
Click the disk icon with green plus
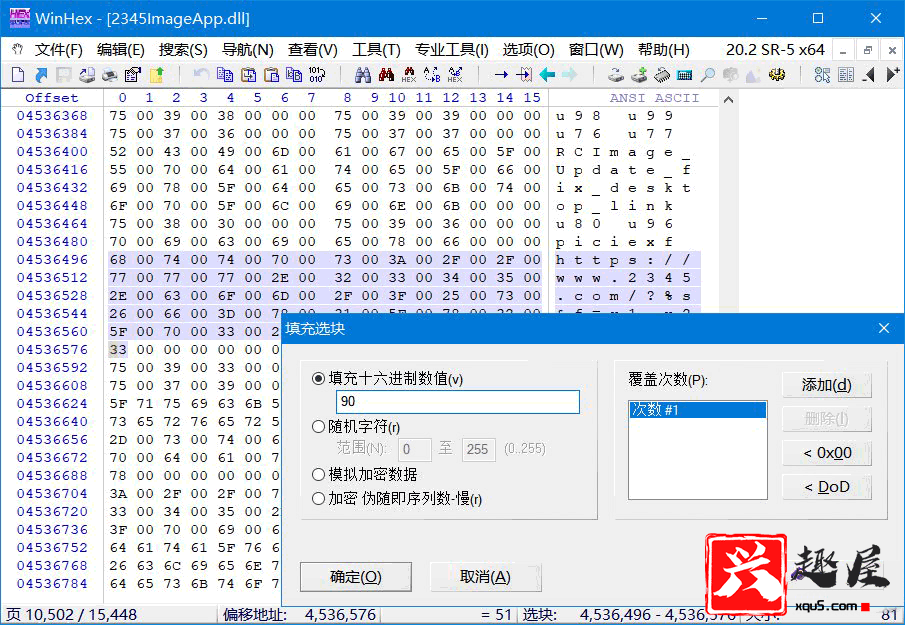click(639, 74)
